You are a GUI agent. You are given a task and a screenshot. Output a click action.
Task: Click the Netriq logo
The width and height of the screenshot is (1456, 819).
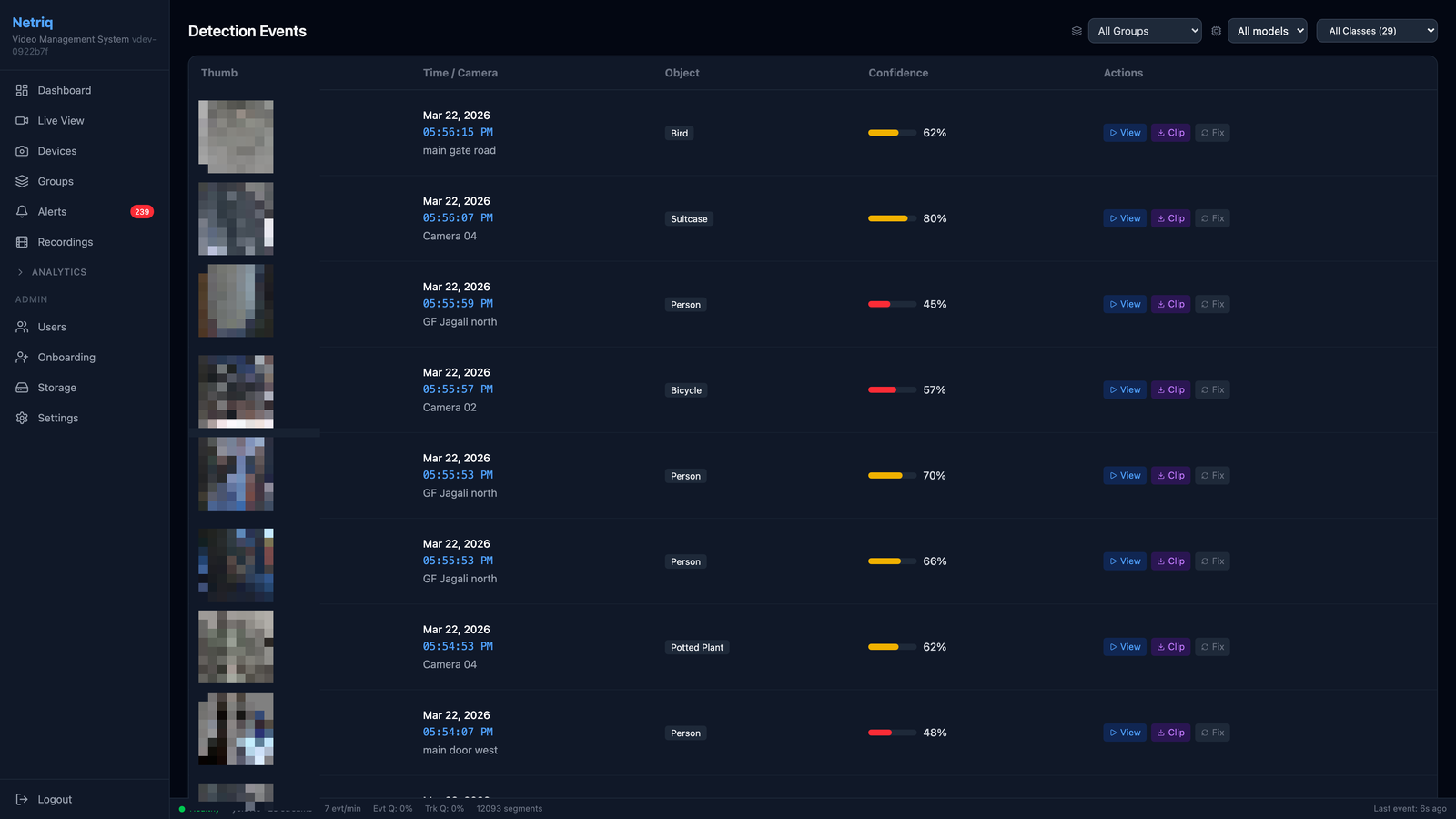click(33, 22)
